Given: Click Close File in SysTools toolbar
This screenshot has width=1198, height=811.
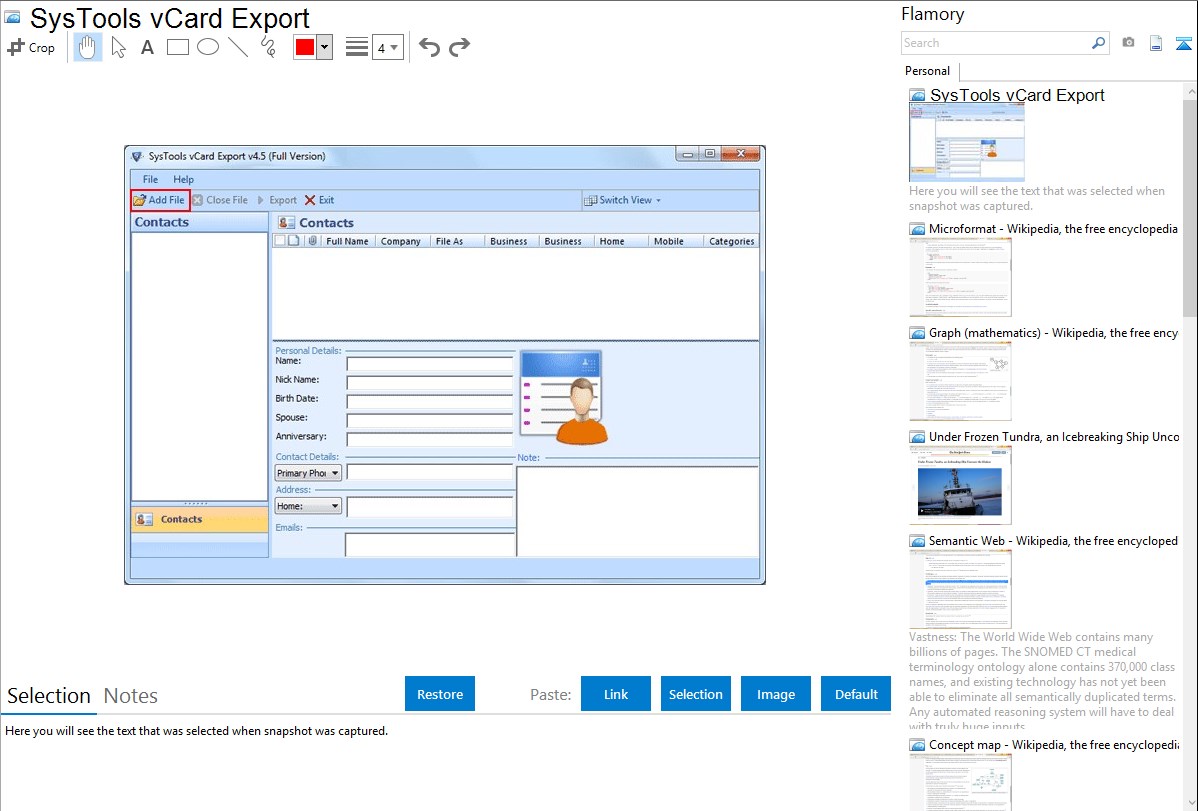Looking at the screenshot, I should tap(220, 200).
